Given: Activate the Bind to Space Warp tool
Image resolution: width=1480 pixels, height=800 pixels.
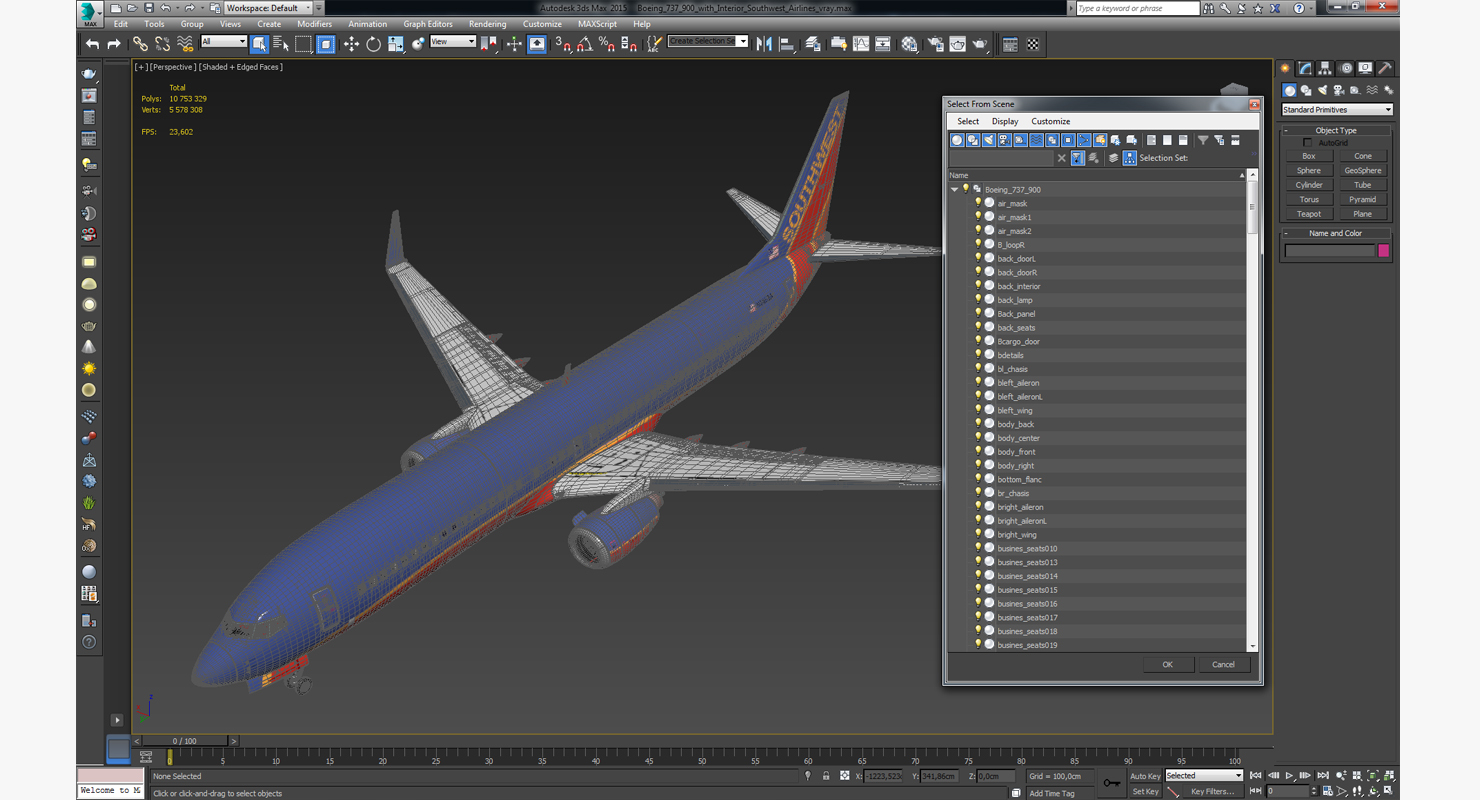Looking at the screenshot, I should point(185,44).
